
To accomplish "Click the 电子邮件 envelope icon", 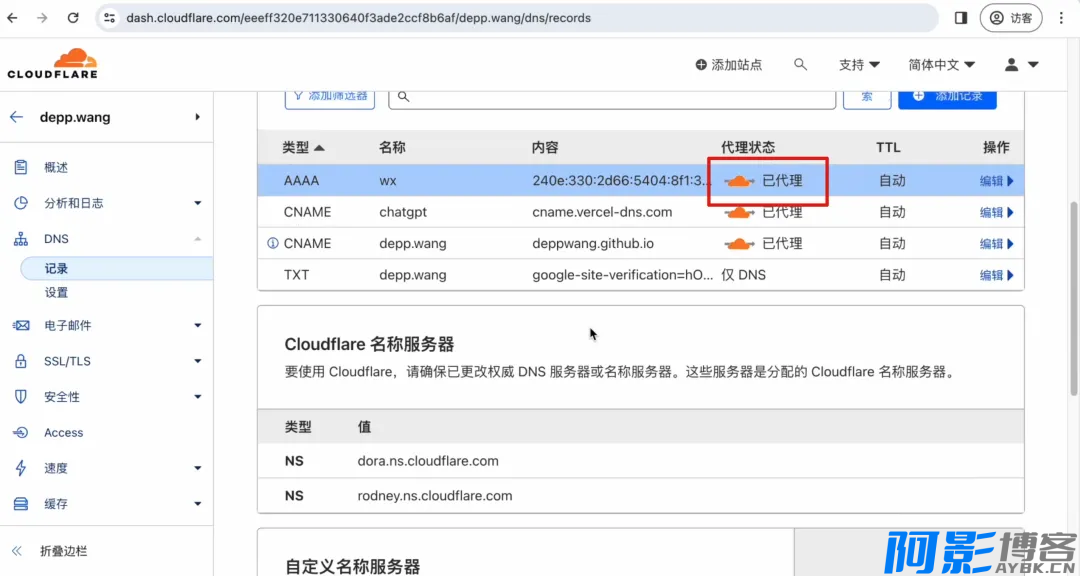I will [21, 325].
